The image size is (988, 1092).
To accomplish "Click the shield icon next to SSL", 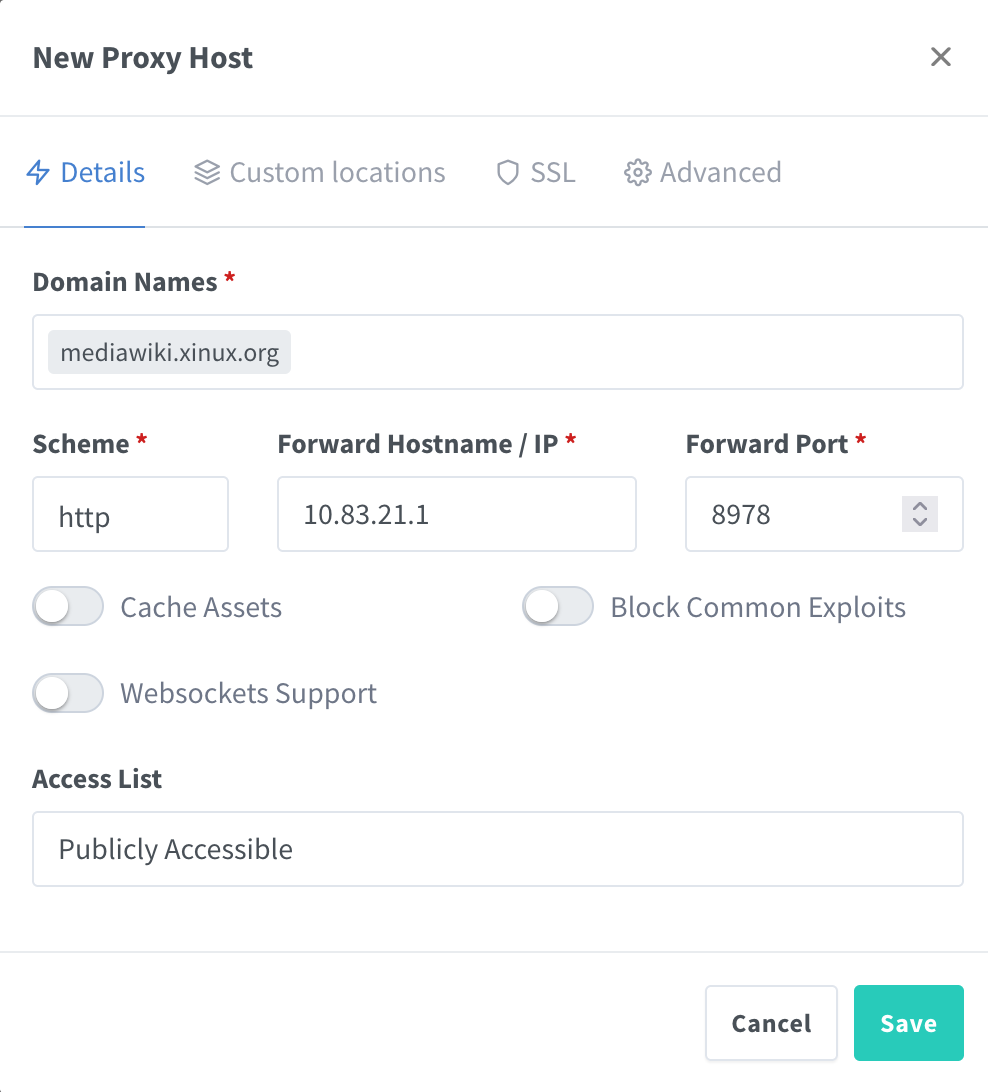I will (x=507, y=172).
